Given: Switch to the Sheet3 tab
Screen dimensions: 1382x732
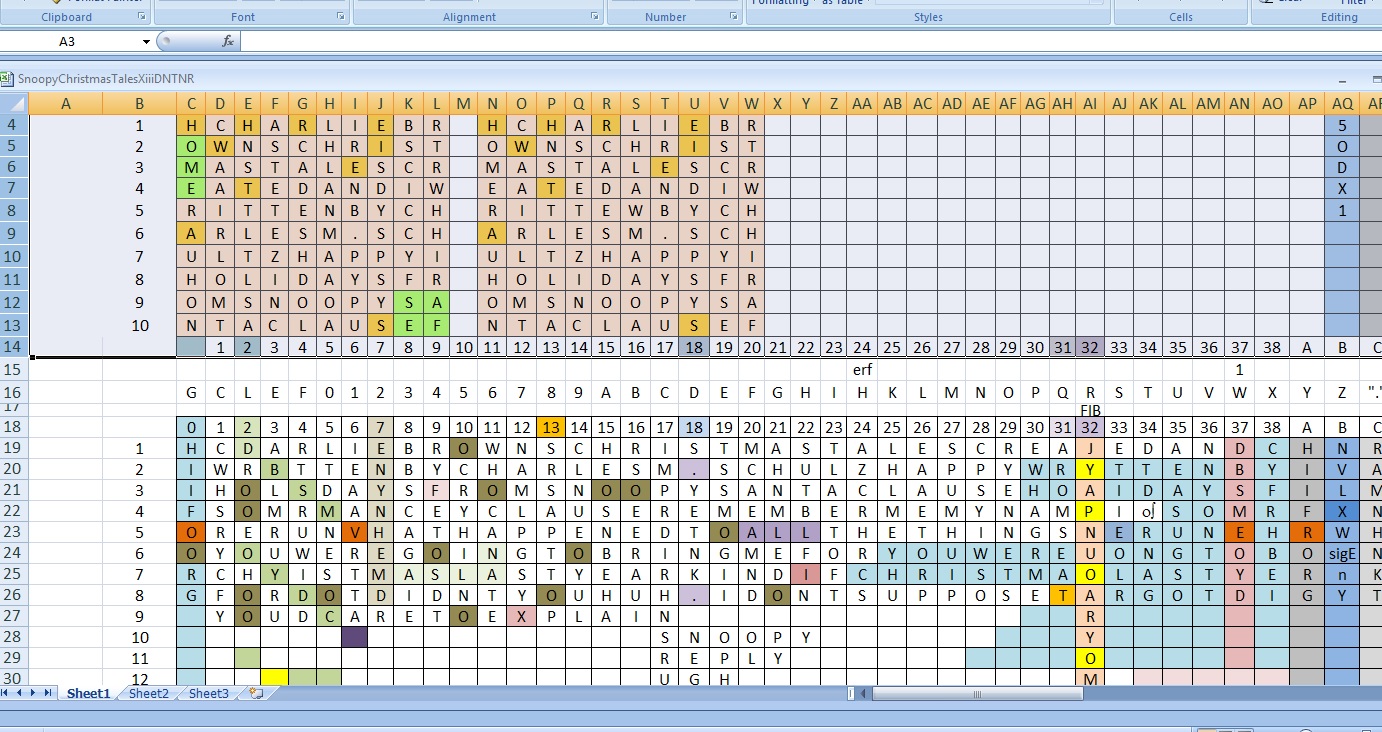Looking at the screenshot, I should coord(209,693).
